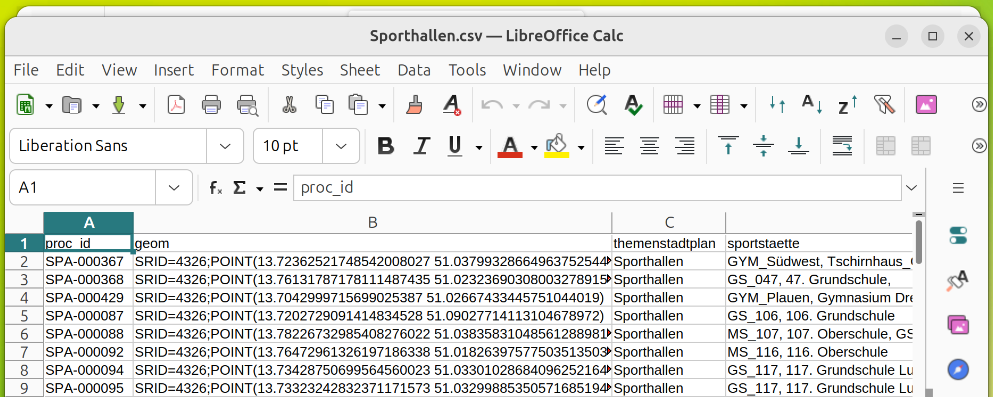Open the Function Wizard
The image size is (993, 397).
click(x=216, y=187)
